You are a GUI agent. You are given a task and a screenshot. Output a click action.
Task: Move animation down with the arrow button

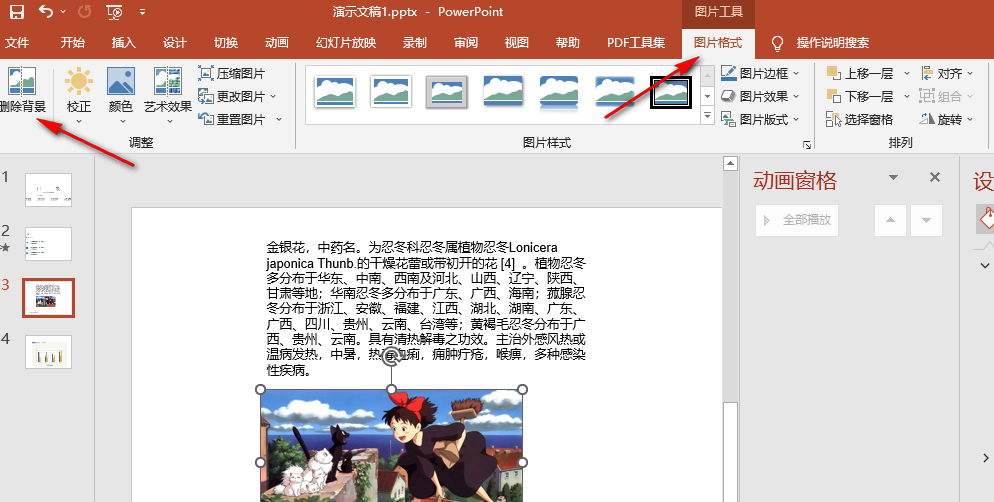point(926,220)
